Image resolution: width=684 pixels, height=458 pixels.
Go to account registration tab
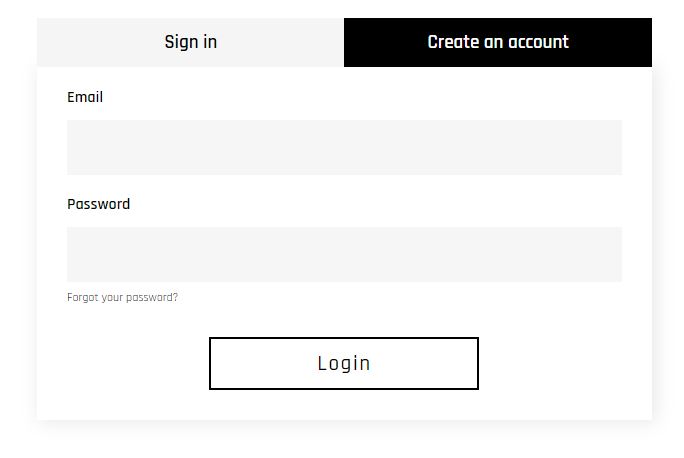(x=497, y=42)
